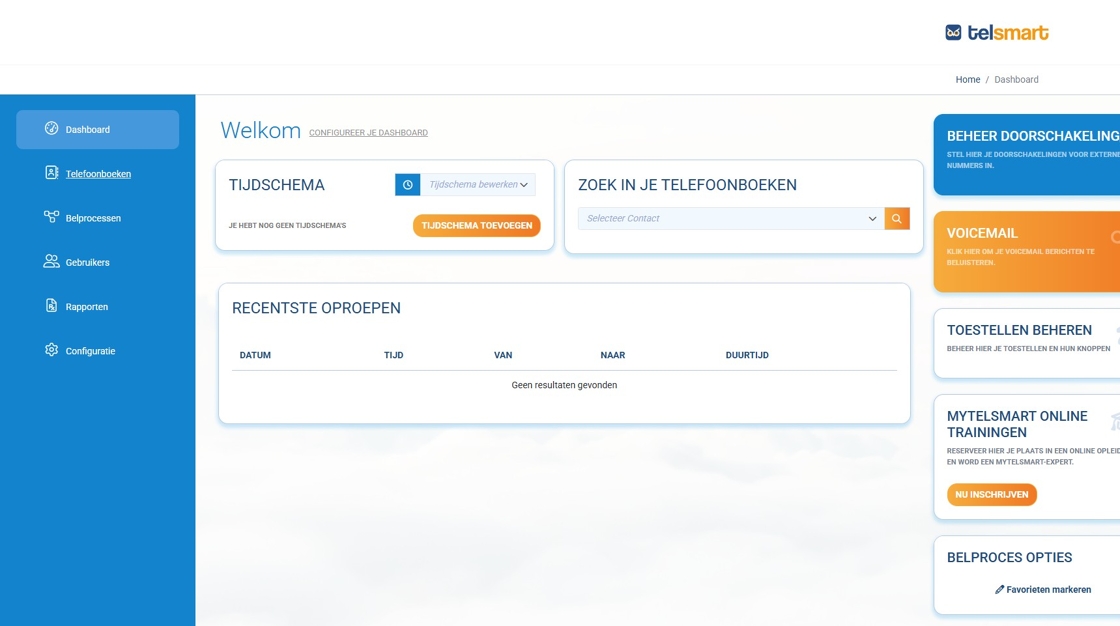Click the telsmart logo
The height and width of the screenshot is (626, 1120).
[x=996, y=32]
